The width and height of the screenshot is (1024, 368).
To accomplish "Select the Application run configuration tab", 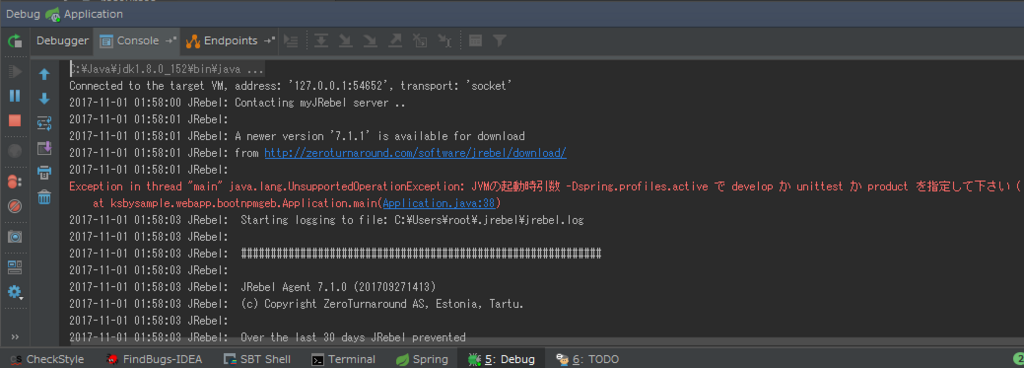I will click(84, 14).
